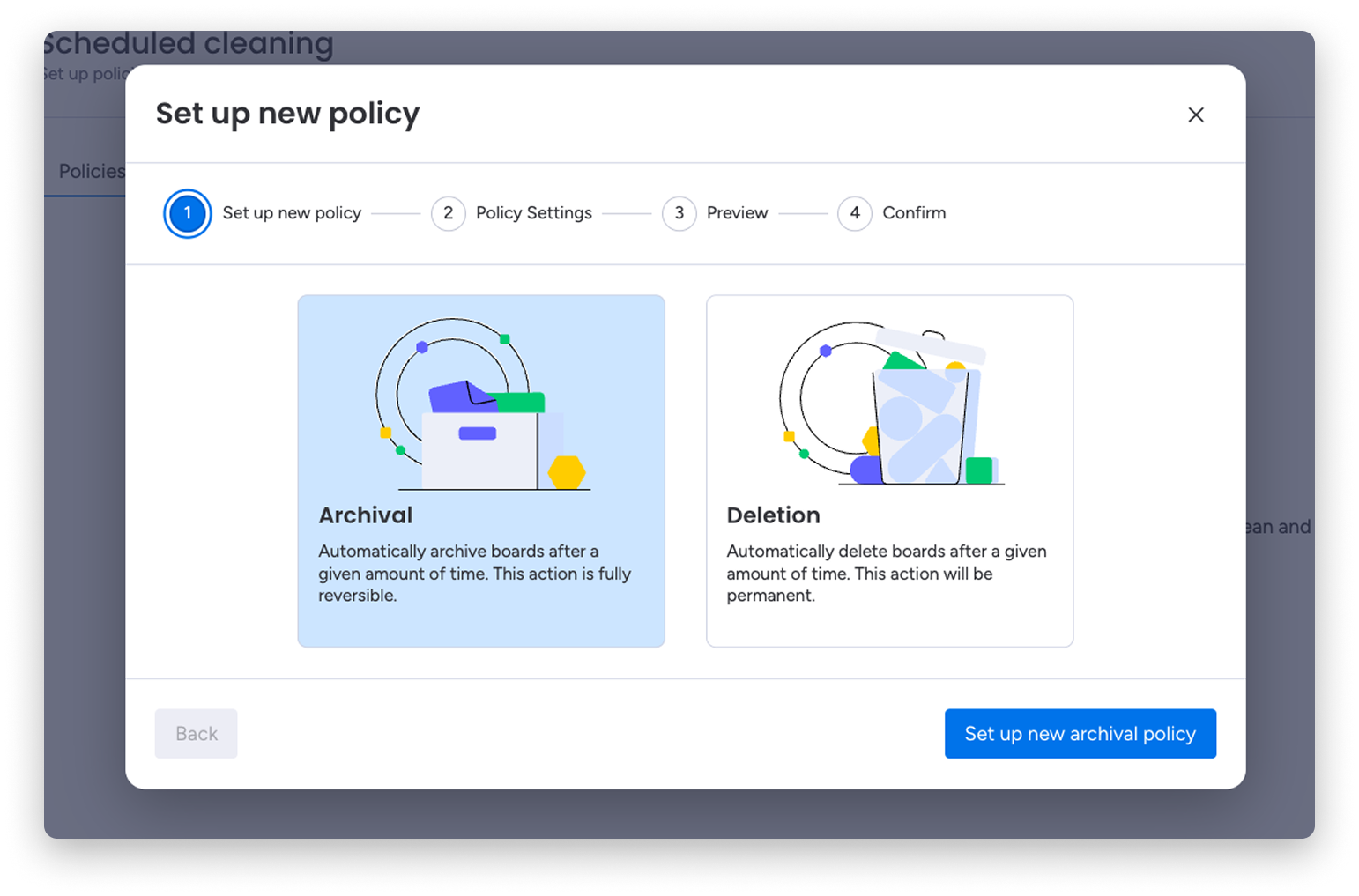Close the Set up new policy dialog

click(x=1195, y=115)
